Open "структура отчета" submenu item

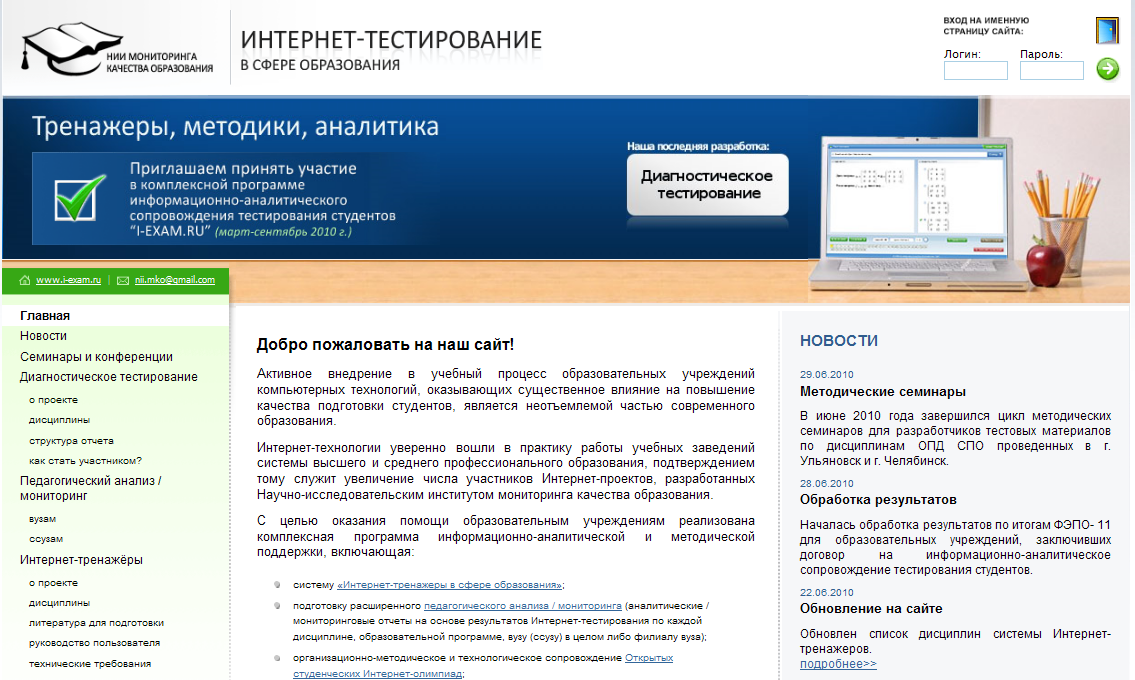click(71, 441)
